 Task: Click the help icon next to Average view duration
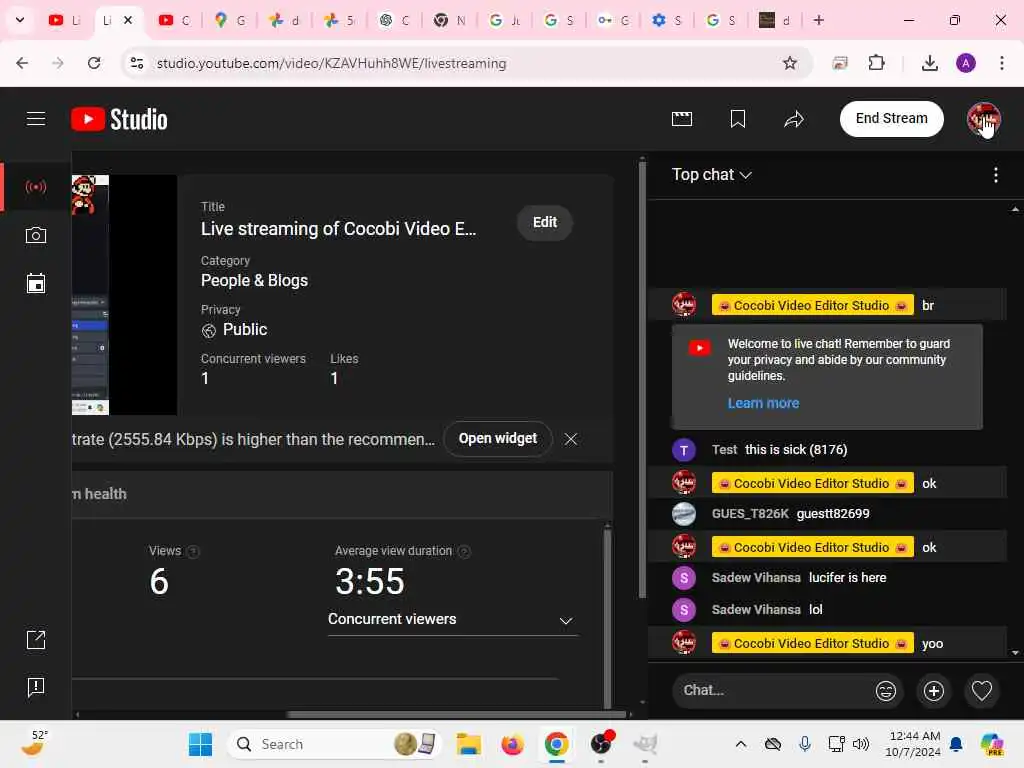[464, 552]
